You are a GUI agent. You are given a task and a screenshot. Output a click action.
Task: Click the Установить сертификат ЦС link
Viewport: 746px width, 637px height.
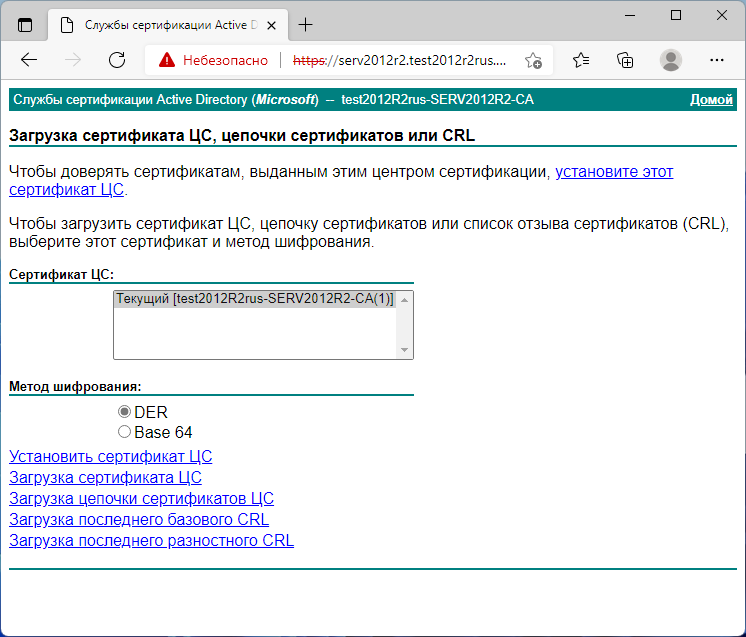click(110, 456)
